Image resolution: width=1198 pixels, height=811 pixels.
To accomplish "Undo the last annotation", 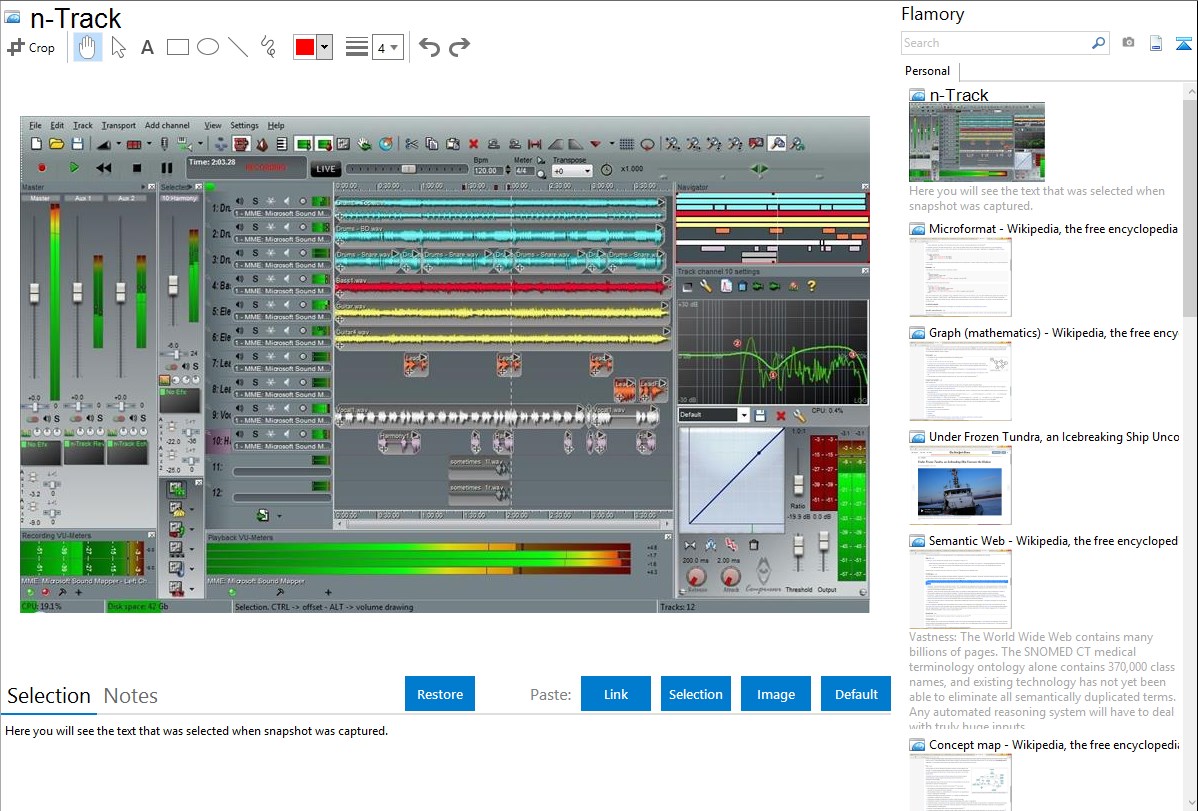I will (x=429, y=47).
